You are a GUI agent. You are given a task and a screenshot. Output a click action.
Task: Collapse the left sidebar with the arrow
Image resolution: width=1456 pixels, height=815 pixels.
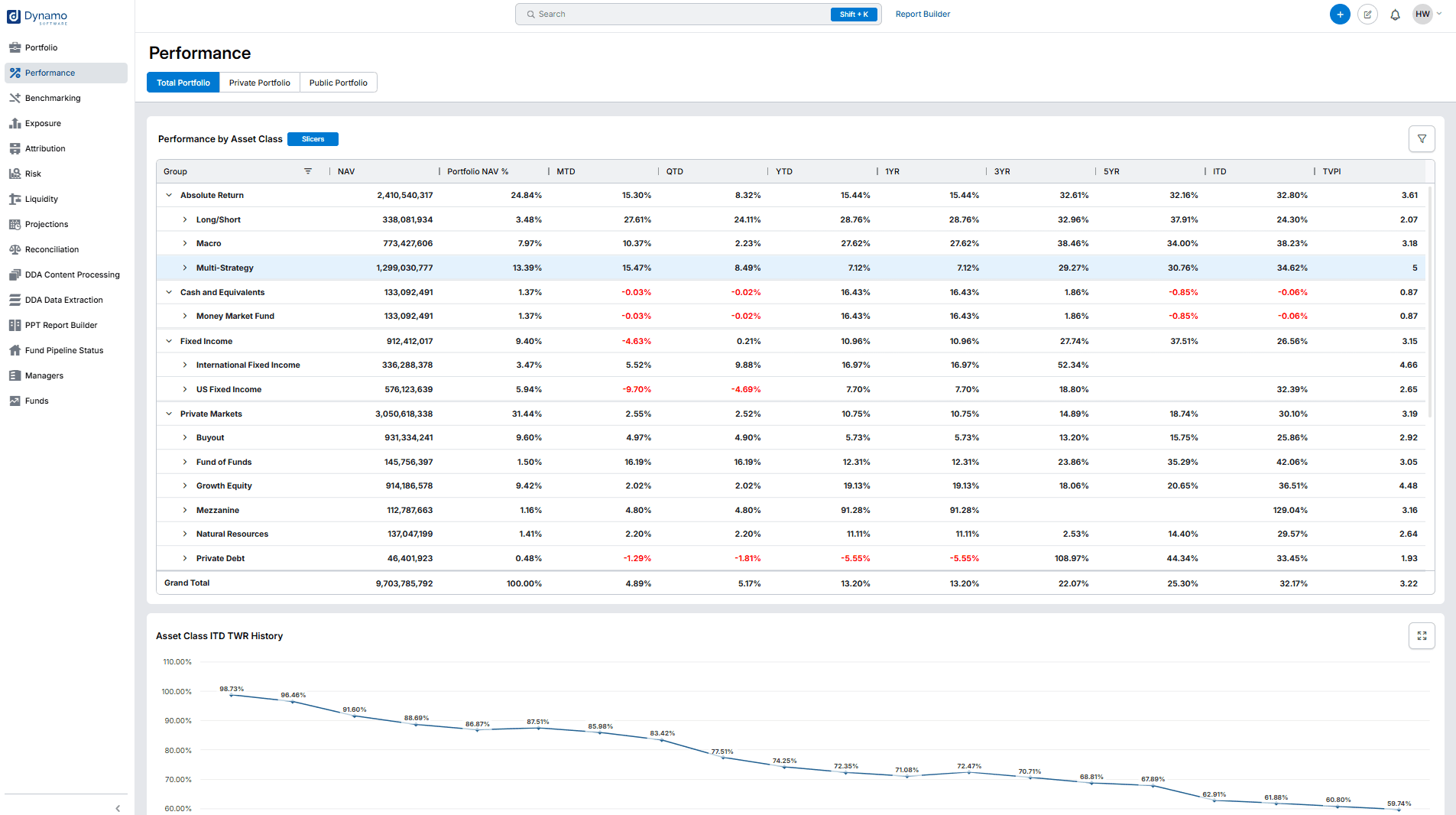point(118,808)
